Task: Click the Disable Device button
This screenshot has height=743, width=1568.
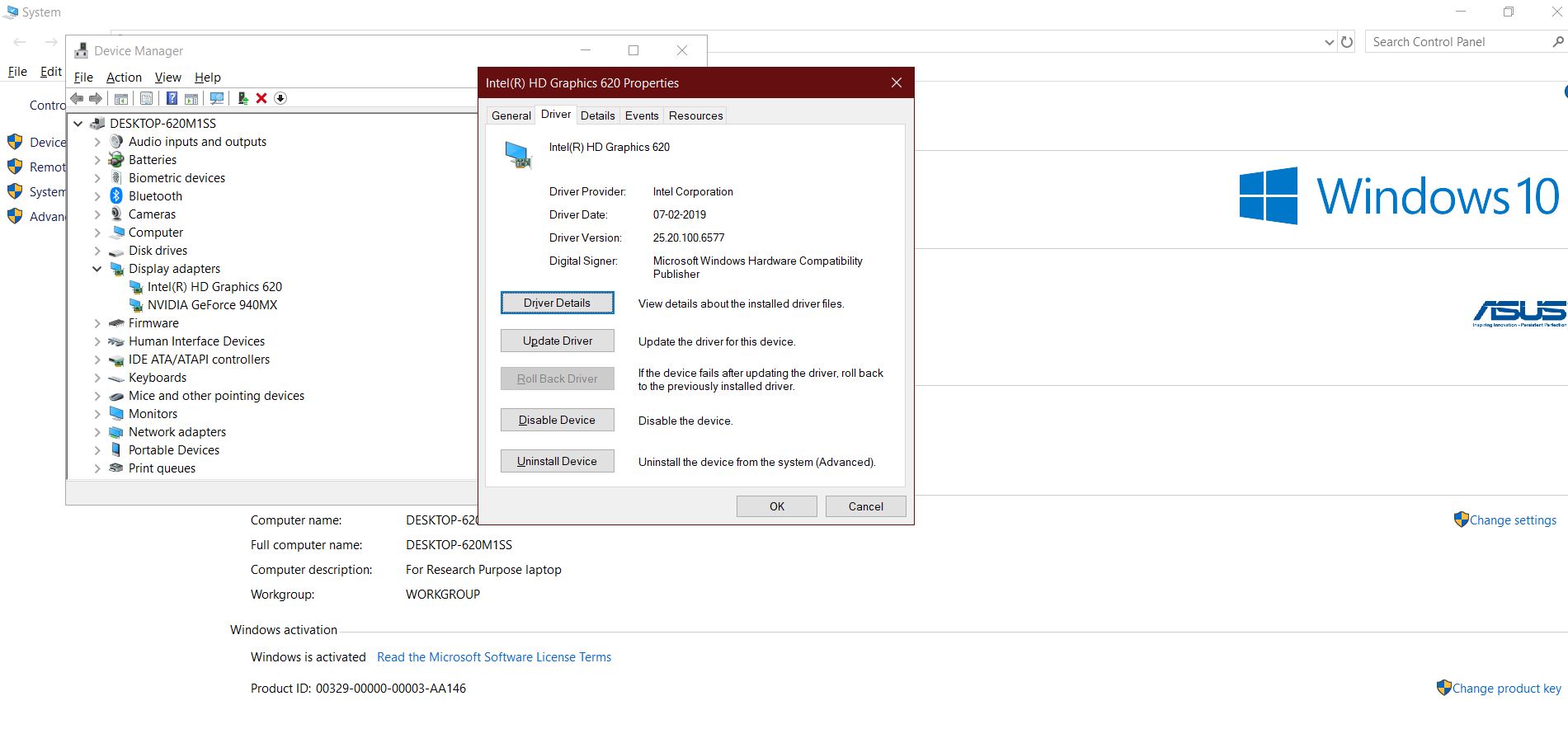Action: (558, 420)
